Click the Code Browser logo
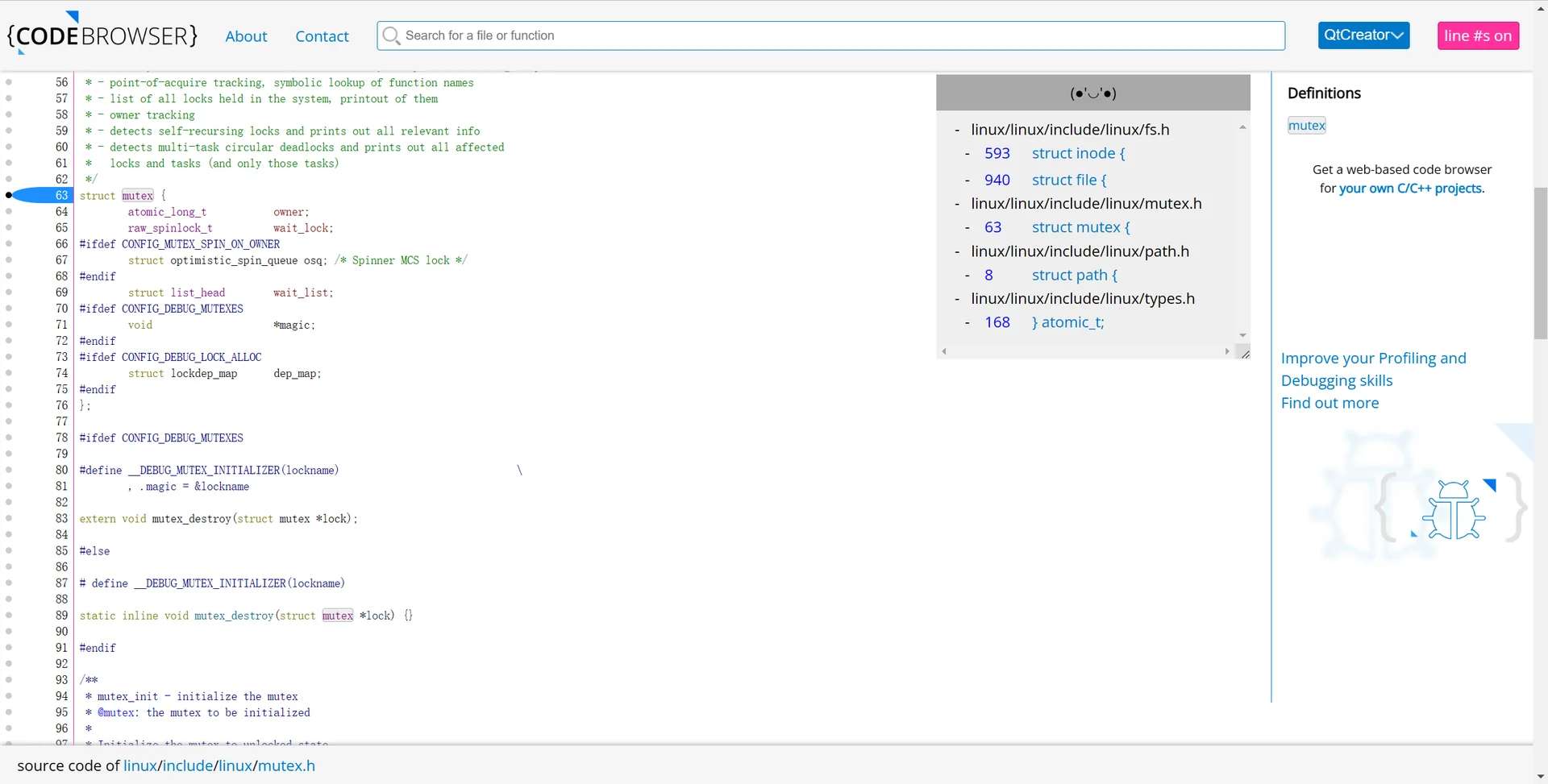This screenshot has width=1548, height=784. point(102,35)
